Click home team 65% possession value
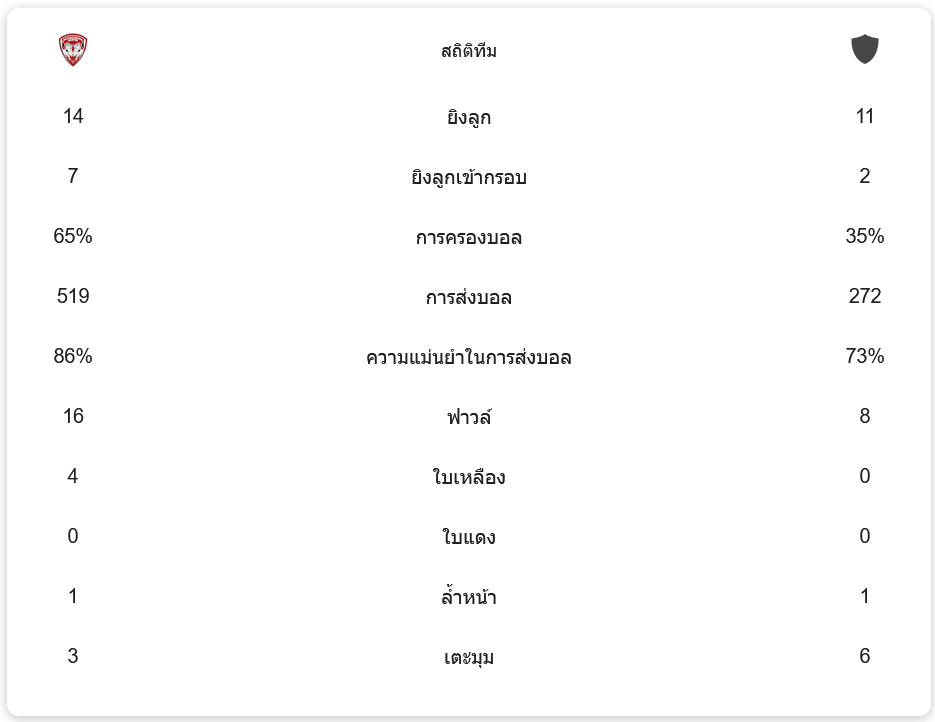935x722 pixels. [73, 237]
